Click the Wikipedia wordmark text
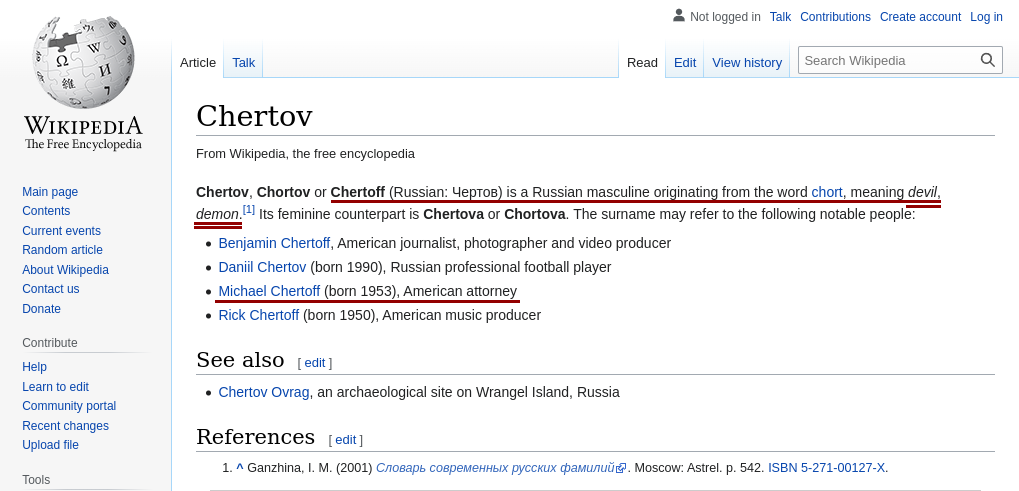 [x=83, y=125]
